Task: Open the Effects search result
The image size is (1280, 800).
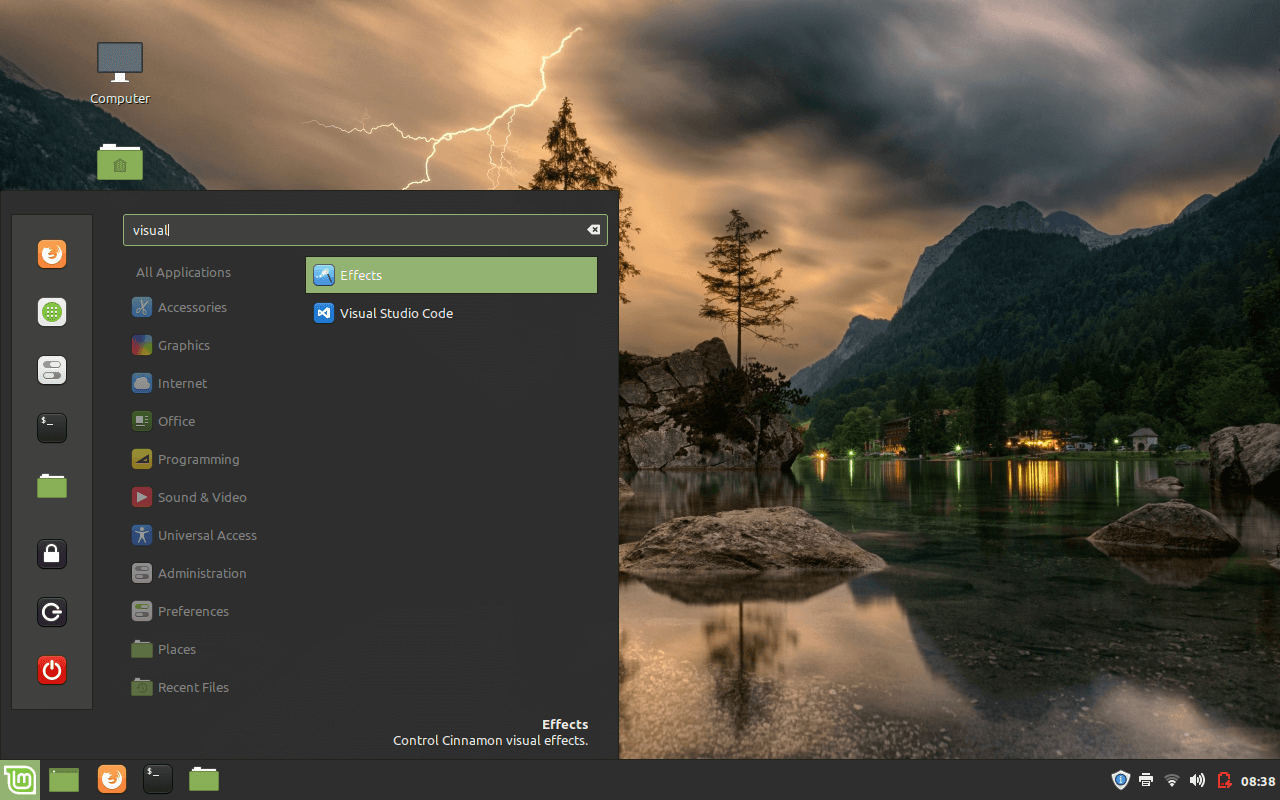Action: [x=451, y=275]
